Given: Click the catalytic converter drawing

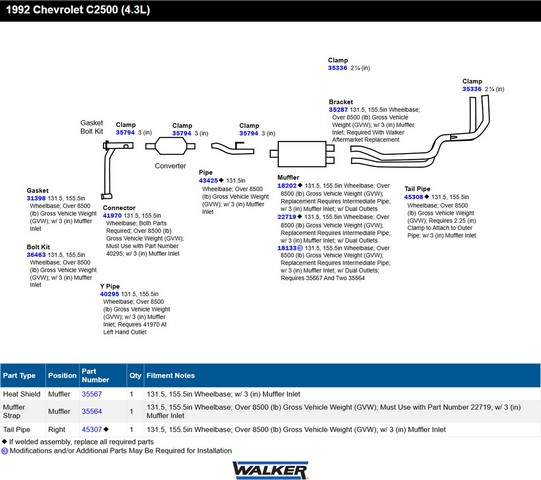Looking at the screenshot, I should point(170,146).
